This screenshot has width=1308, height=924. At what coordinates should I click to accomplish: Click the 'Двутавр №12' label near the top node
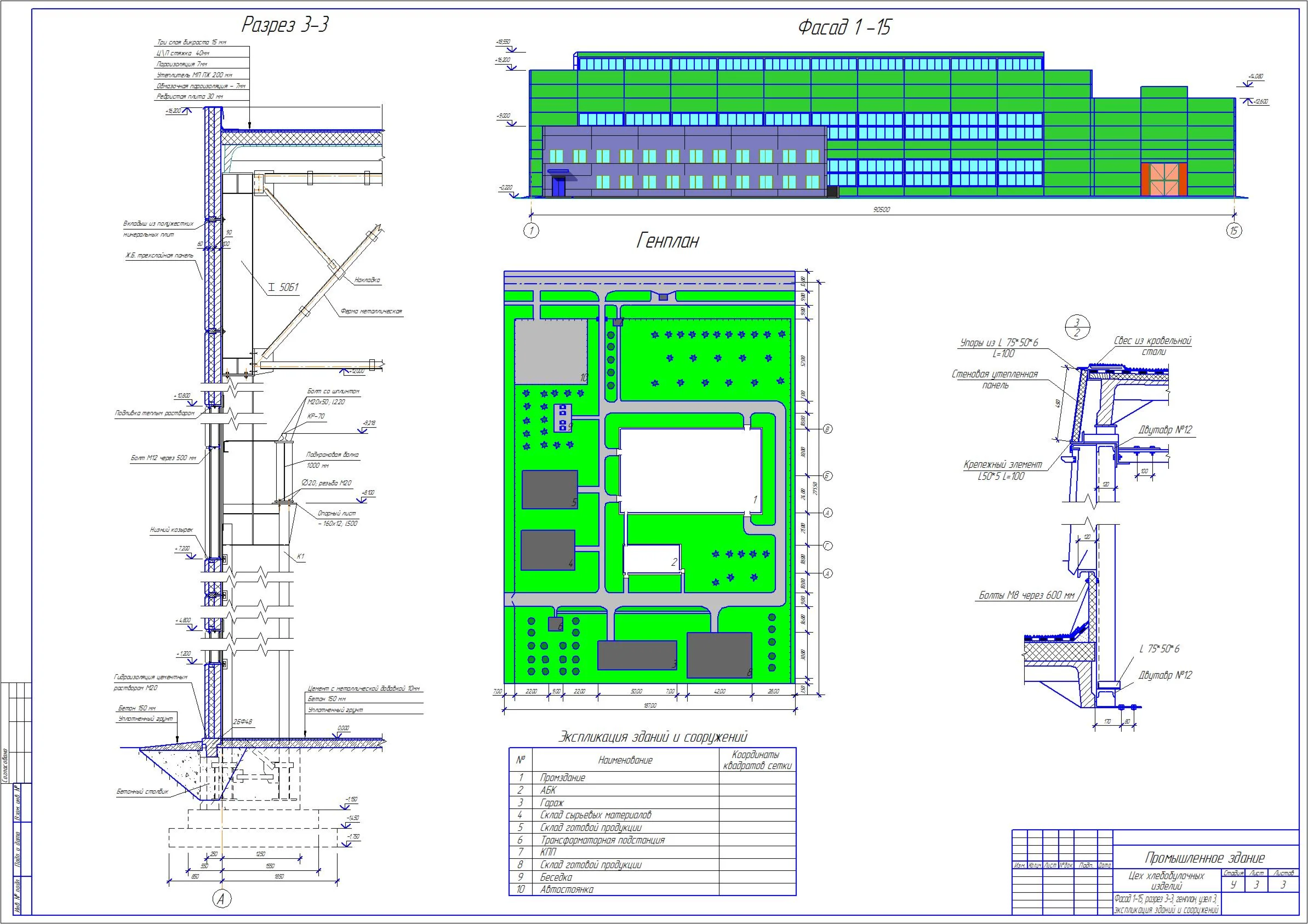click(x=1164, y=431)
